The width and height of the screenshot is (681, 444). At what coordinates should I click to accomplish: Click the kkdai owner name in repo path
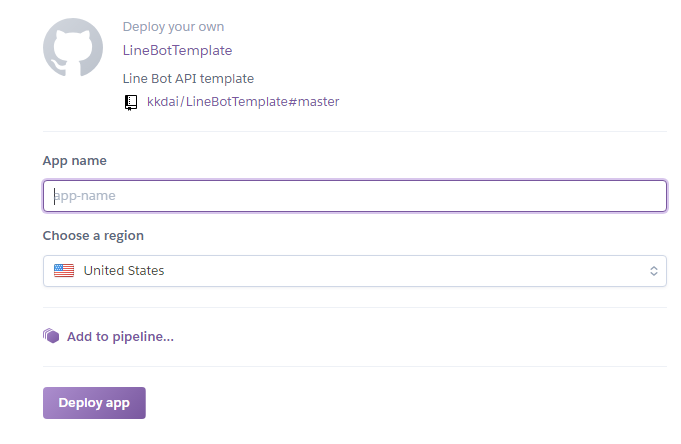[x=162, y=102]
